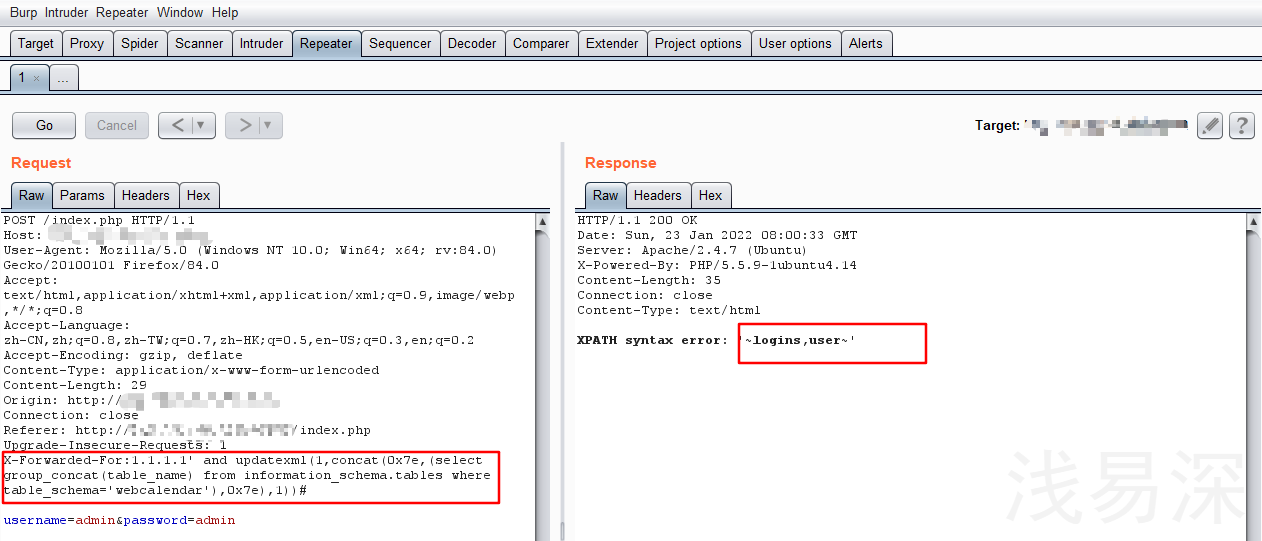Open the Intruder menu in menu bar

(x=67, y=13)
